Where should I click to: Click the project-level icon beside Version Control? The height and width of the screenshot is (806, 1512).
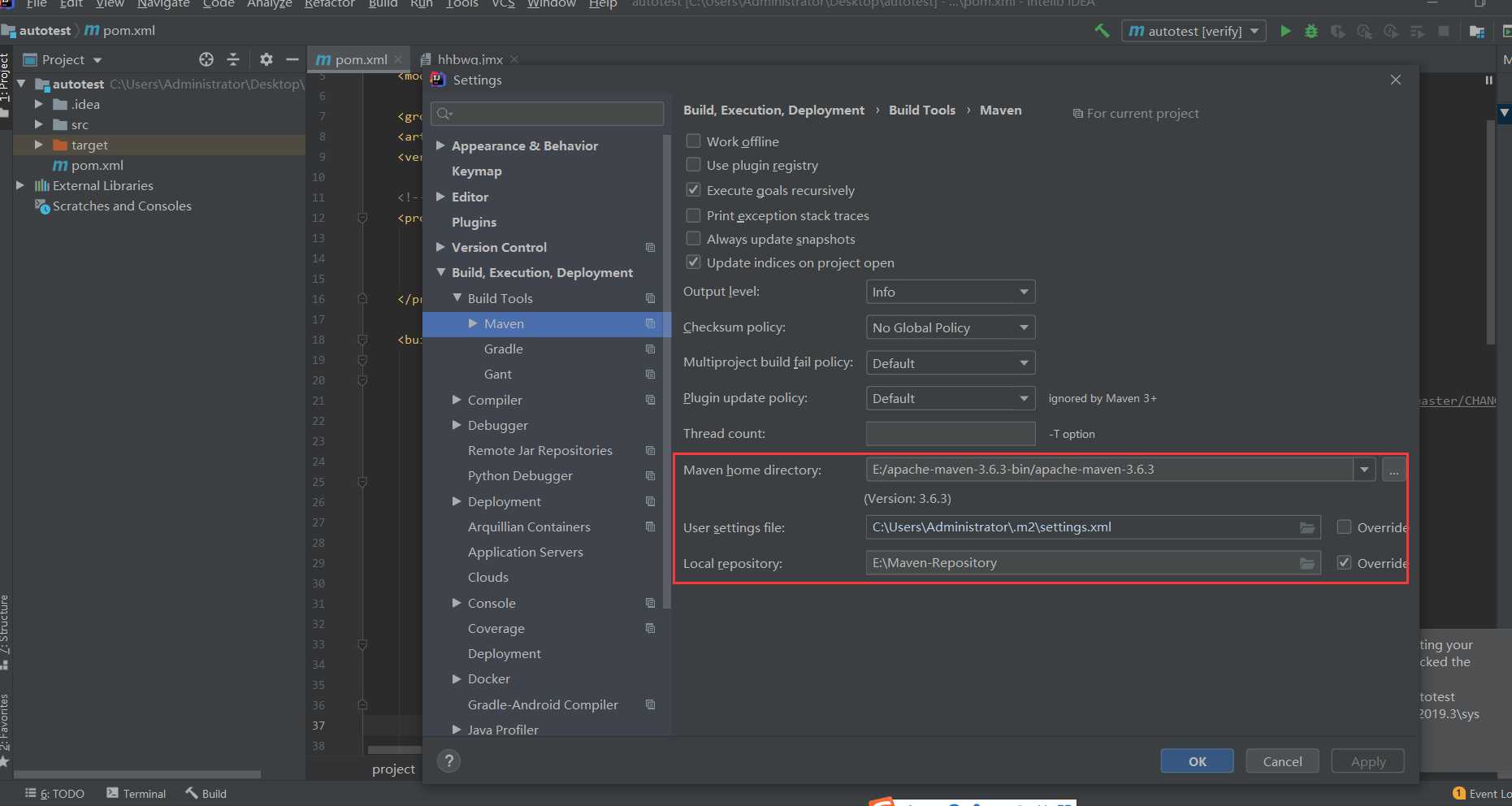click(x=650, y=247)
